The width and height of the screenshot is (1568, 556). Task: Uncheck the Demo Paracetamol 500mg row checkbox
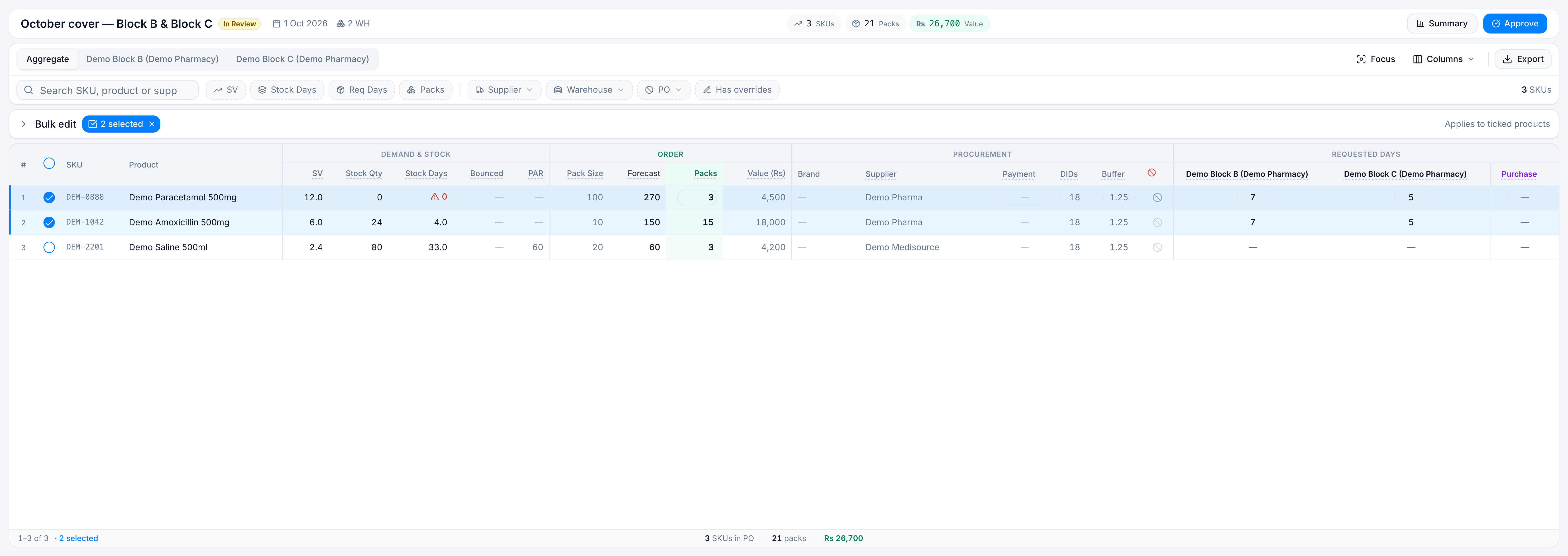click(x=49, y=197)
